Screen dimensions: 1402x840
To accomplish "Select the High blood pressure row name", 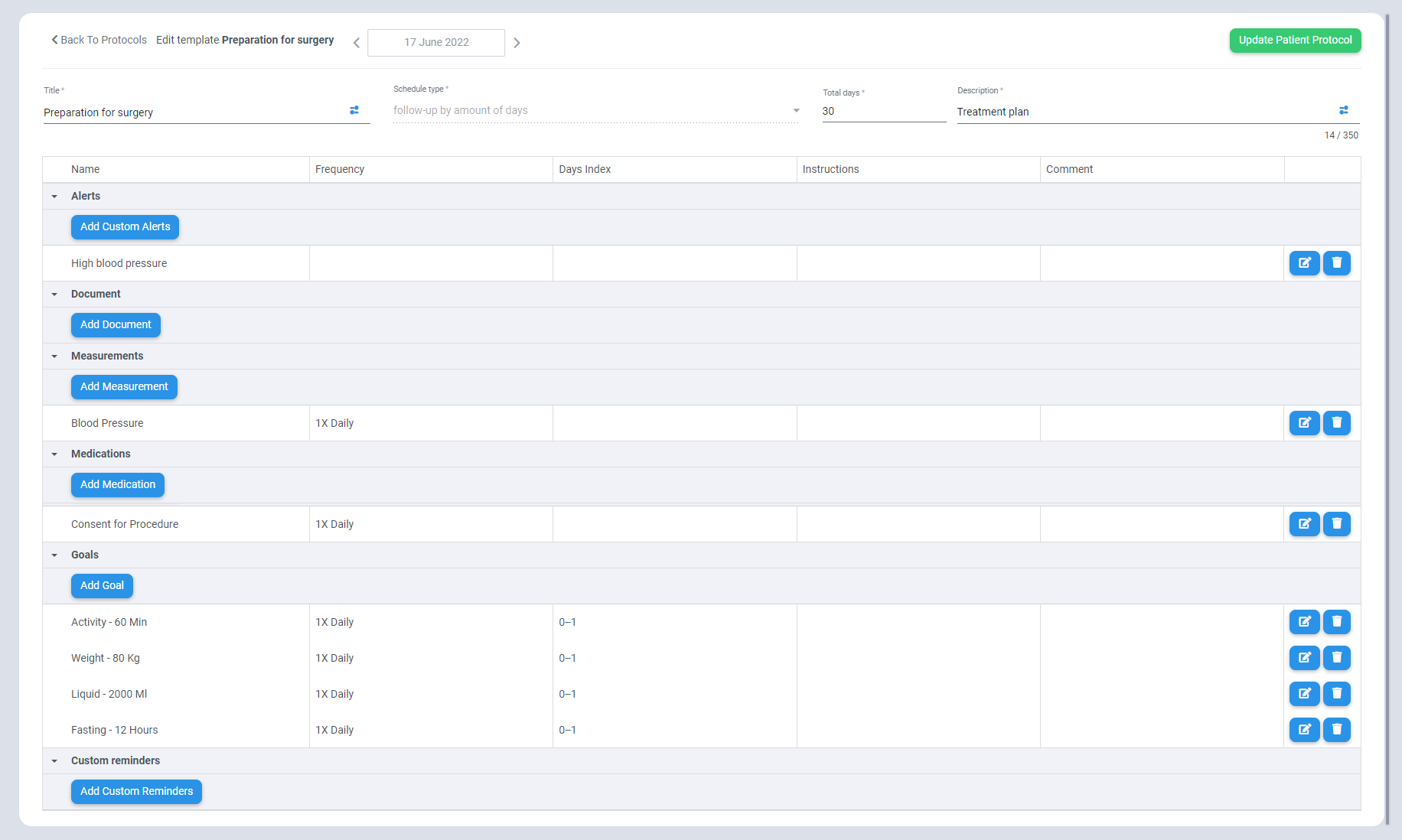I will tap(119, 263).
